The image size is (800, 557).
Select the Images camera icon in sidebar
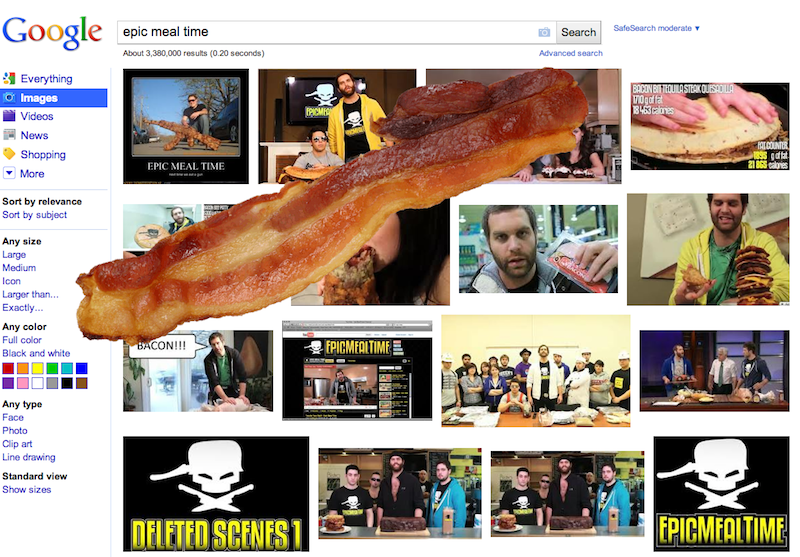[9, 98]
